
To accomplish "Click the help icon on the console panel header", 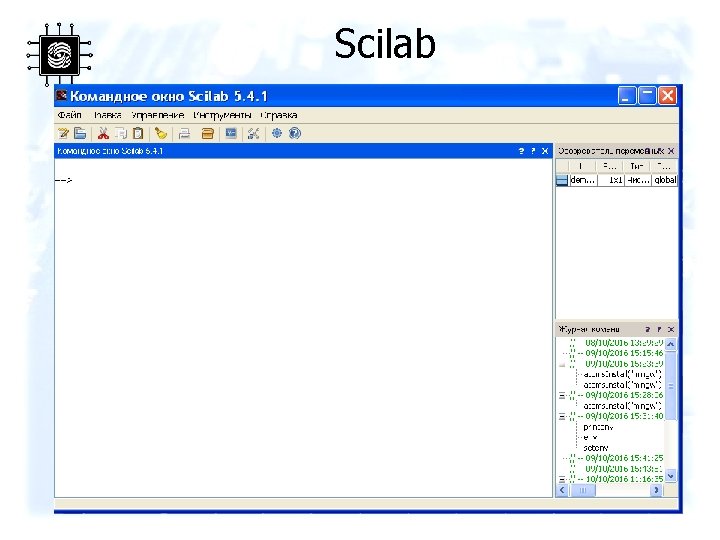I will coord(521,151).
